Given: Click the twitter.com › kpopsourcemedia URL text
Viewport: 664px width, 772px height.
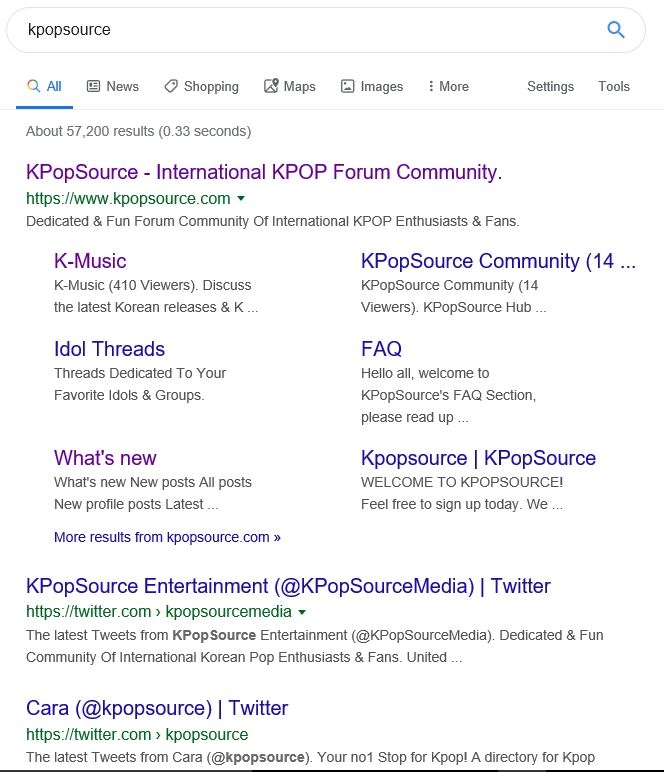Looking at the screenshot, I should coord(158,611).
